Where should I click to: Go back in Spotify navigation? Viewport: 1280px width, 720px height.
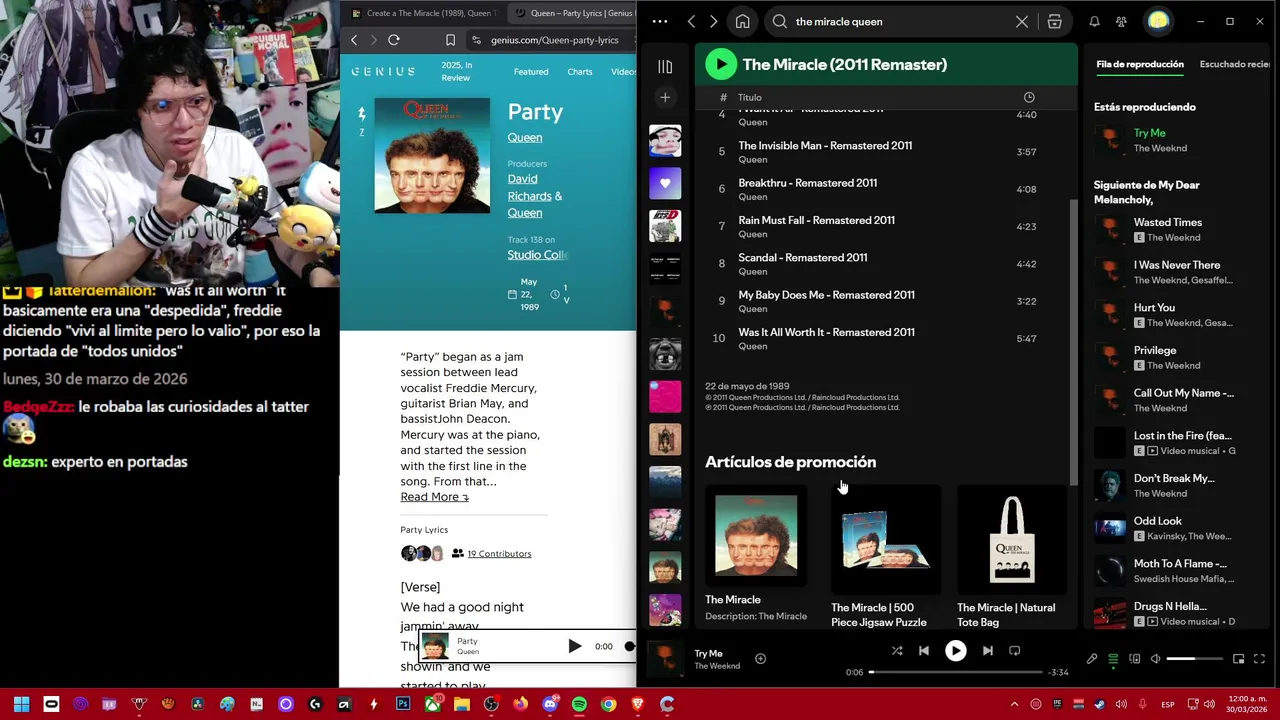pos(691,21)
